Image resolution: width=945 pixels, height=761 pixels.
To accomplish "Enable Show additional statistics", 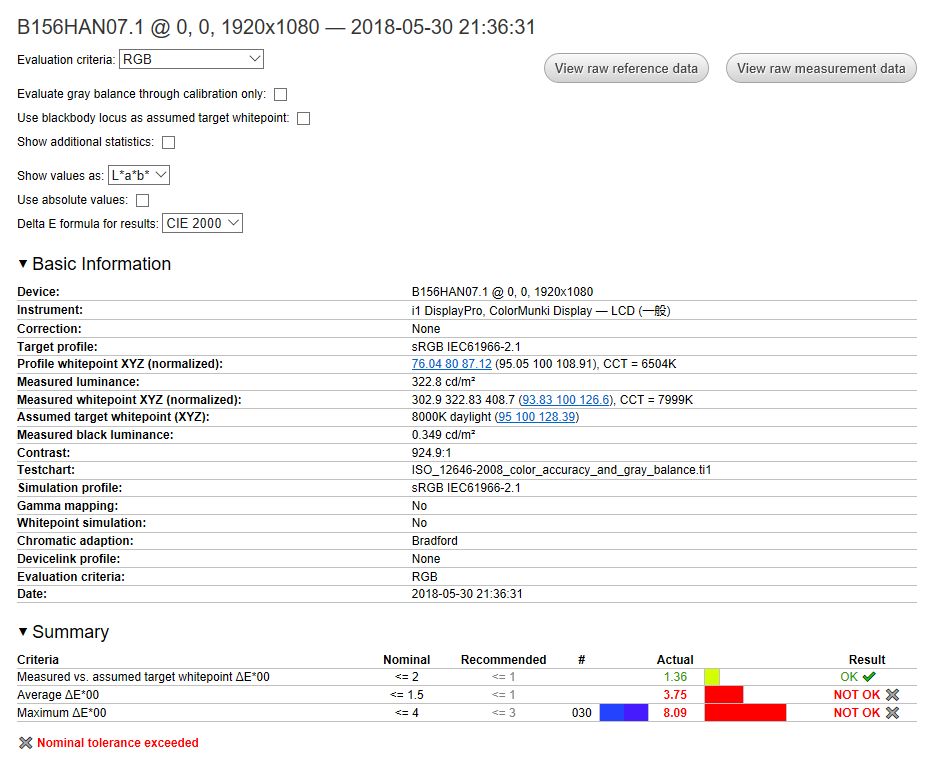I will click(168, 141).
